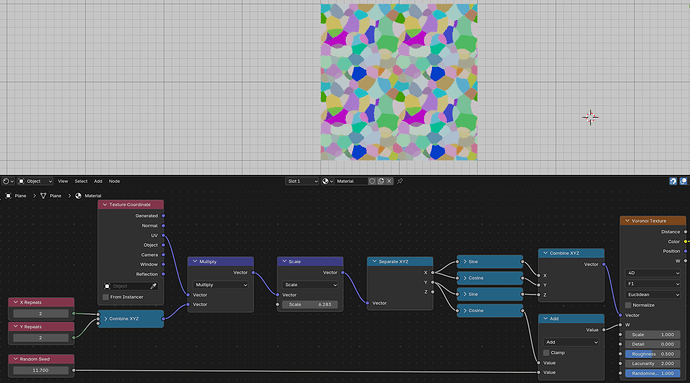Click the Plane object icon in breadcrumb
Image resolution: width=690 pixels, height=383 pixels.
pyautogui.click(x=8, y=196)
